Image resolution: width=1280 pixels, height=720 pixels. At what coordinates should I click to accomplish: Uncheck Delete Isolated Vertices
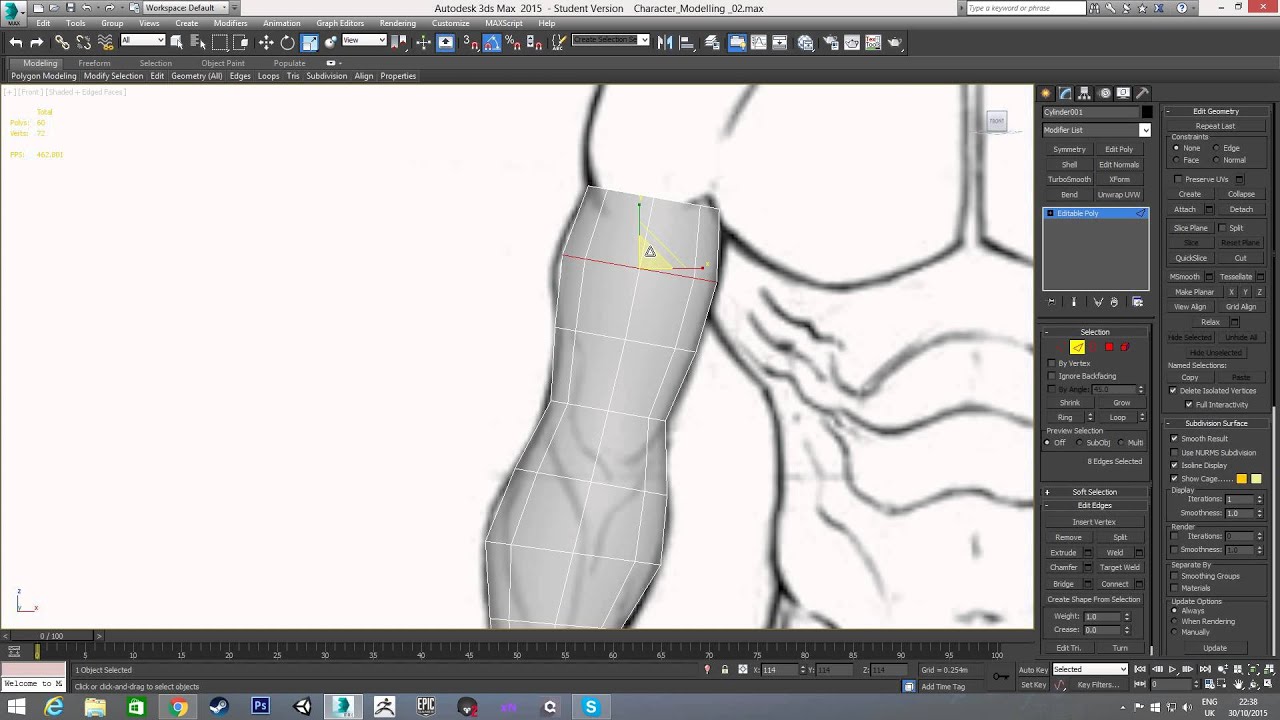1174,390
